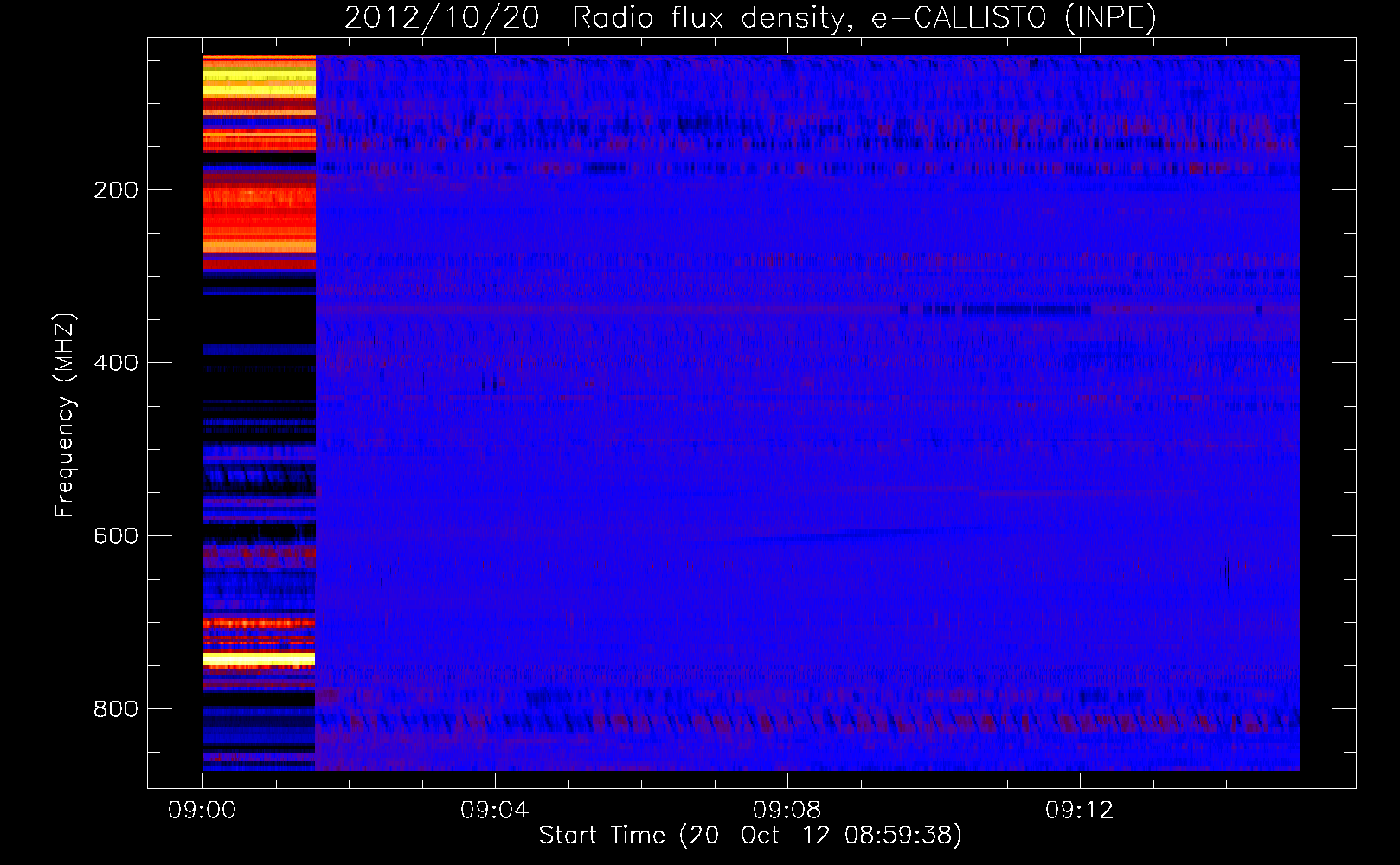Click the 'Start Time (20-Oct-12 08:59:38)' label
Viewport: 1400px width, 865px height.
[x=750, y=836]
